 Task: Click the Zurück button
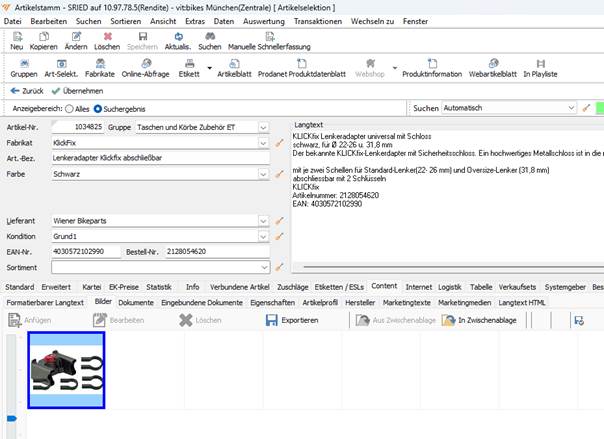[27, 90]
